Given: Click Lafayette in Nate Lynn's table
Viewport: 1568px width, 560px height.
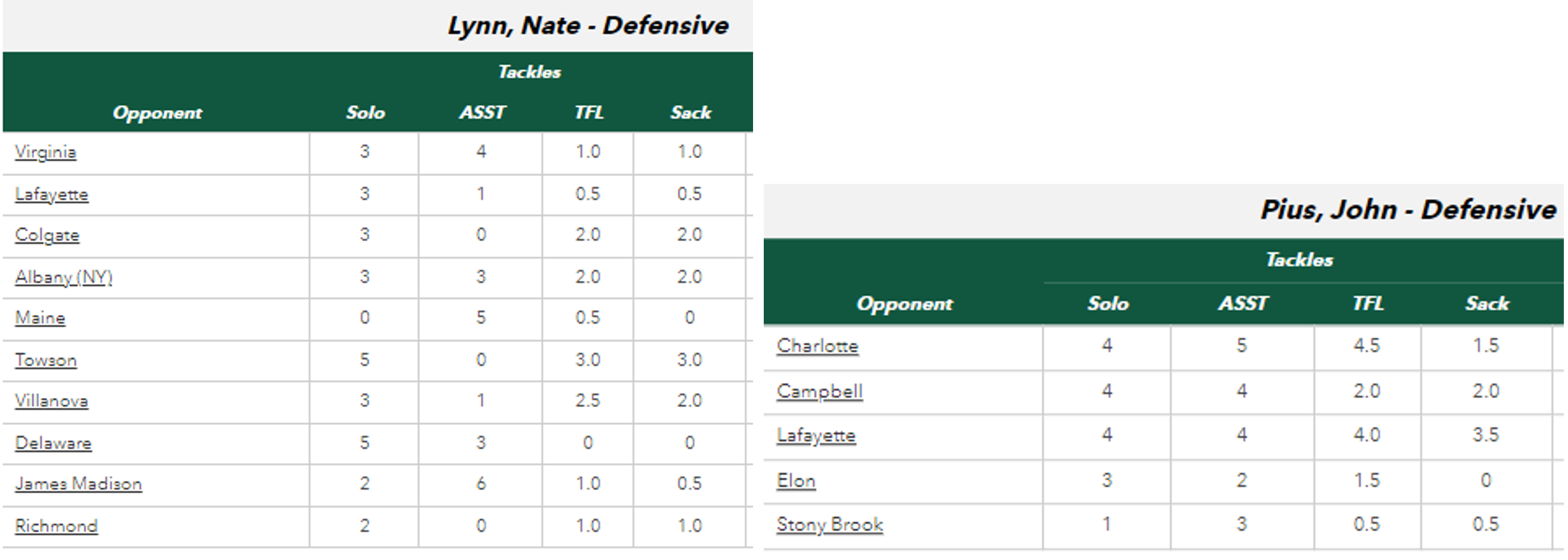Looking at the screenshot, I should point(52,194).
